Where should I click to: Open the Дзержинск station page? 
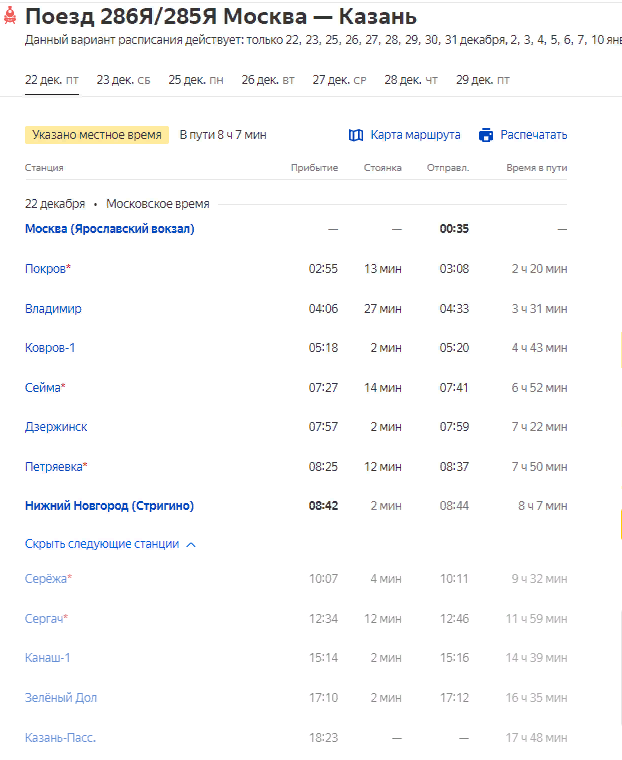(x=56, y=427)
